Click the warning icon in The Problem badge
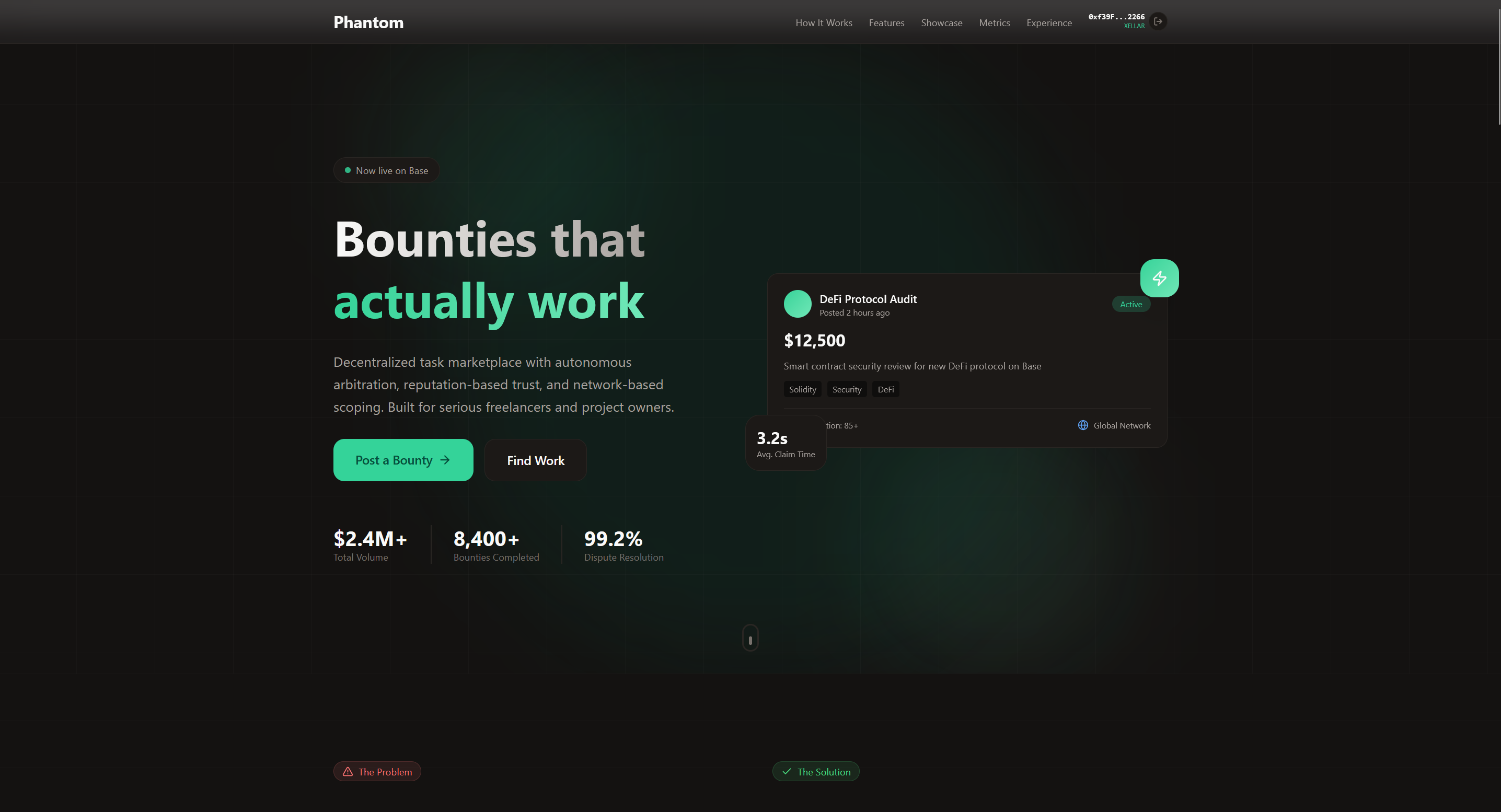The width and height of the screenshot is (1501, 812). [348, 771]
